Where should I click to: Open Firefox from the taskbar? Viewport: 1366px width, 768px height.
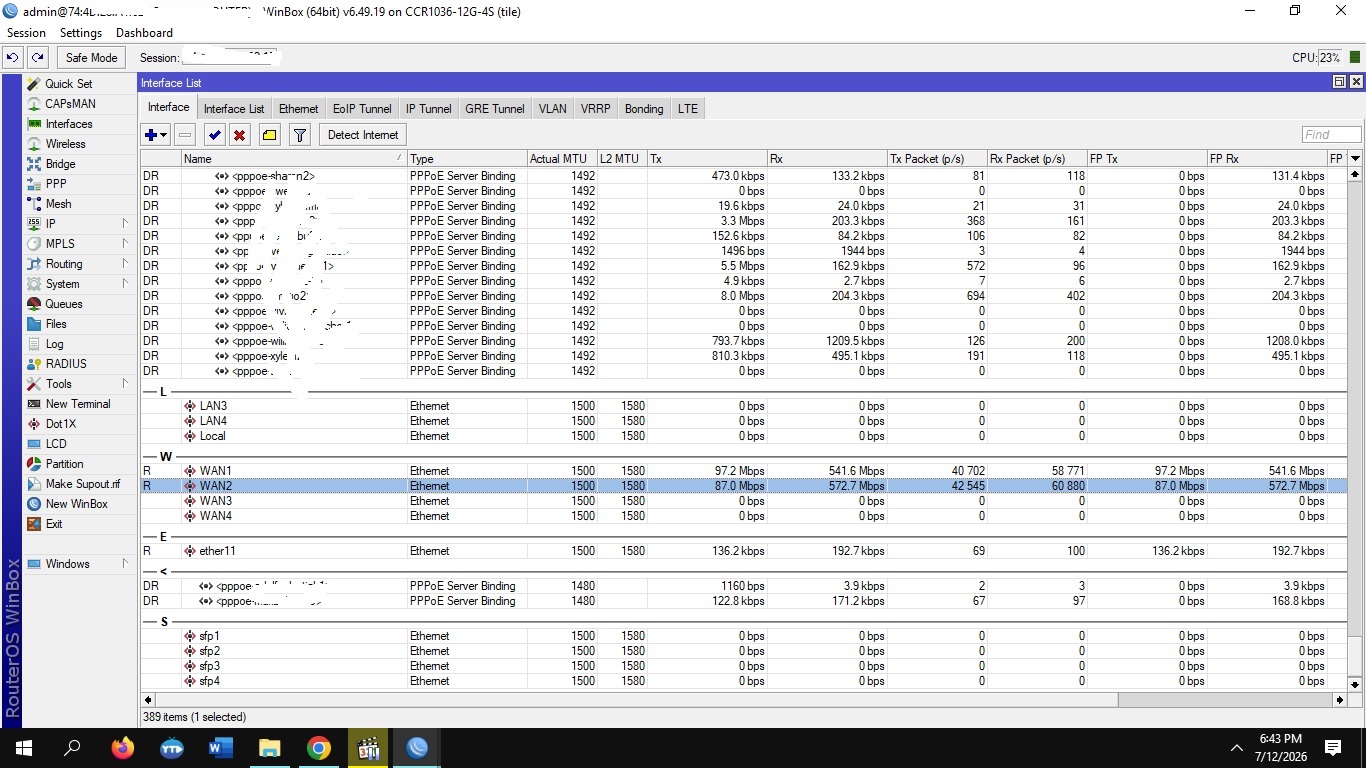123,748
